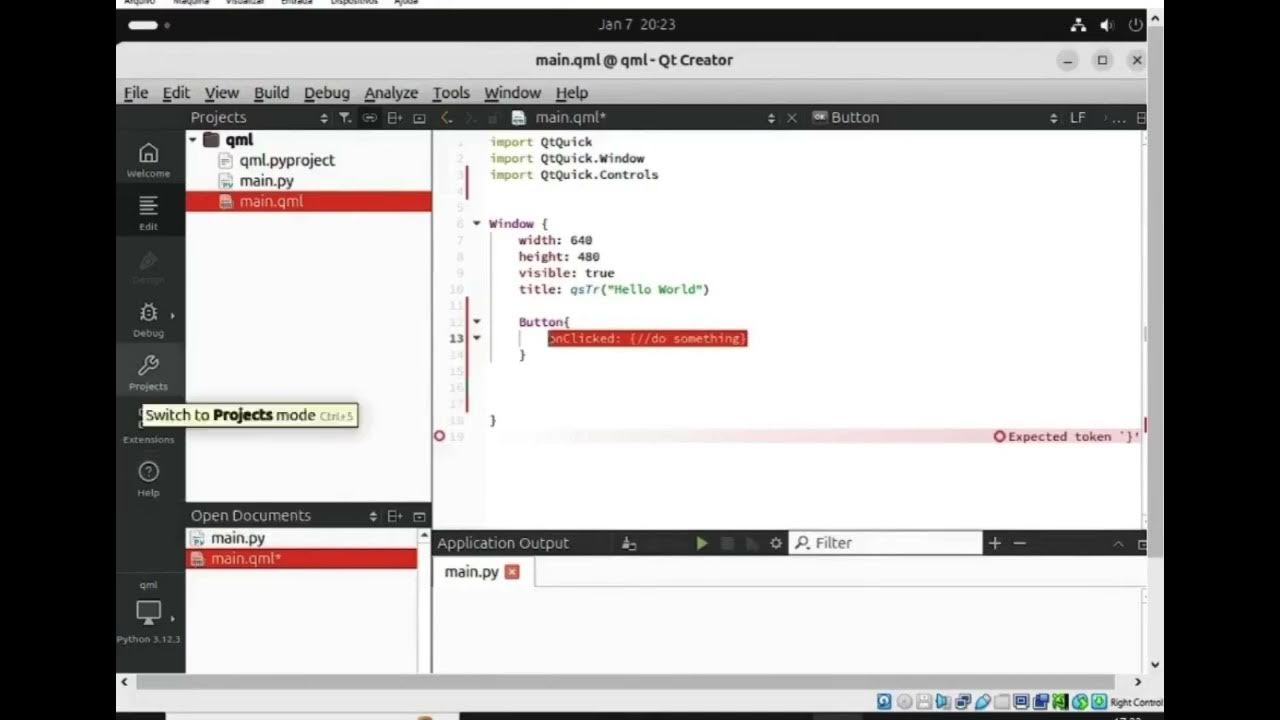Minimize the Application Output pane with the up arrow
Viewport: 1280px width, 720px height.
tap(1118, 544)
